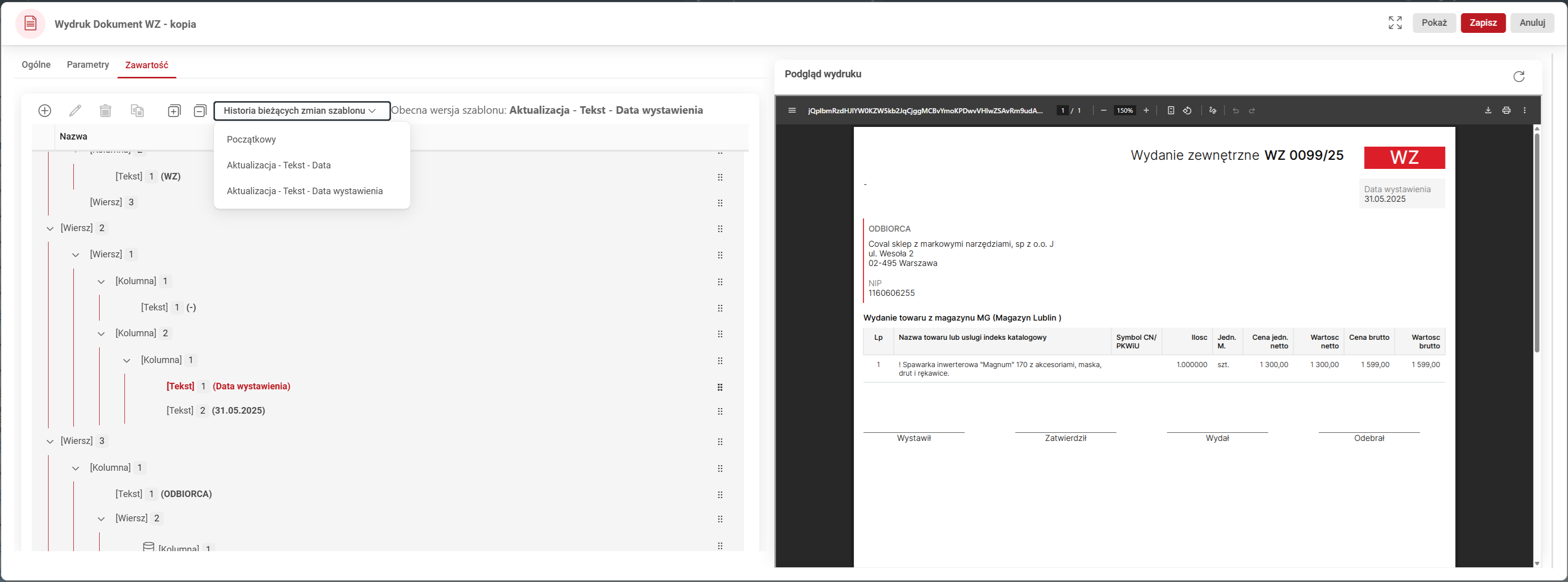Click the Zapisz button

pos(1482,23)
